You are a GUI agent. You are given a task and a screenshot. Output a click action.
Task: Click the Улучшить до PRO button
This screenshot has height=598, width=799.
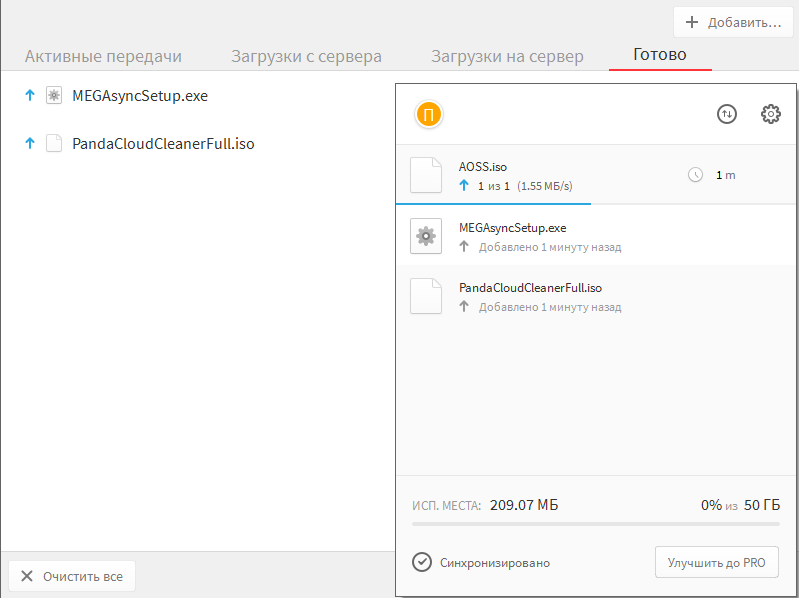(x=716, y=562)
